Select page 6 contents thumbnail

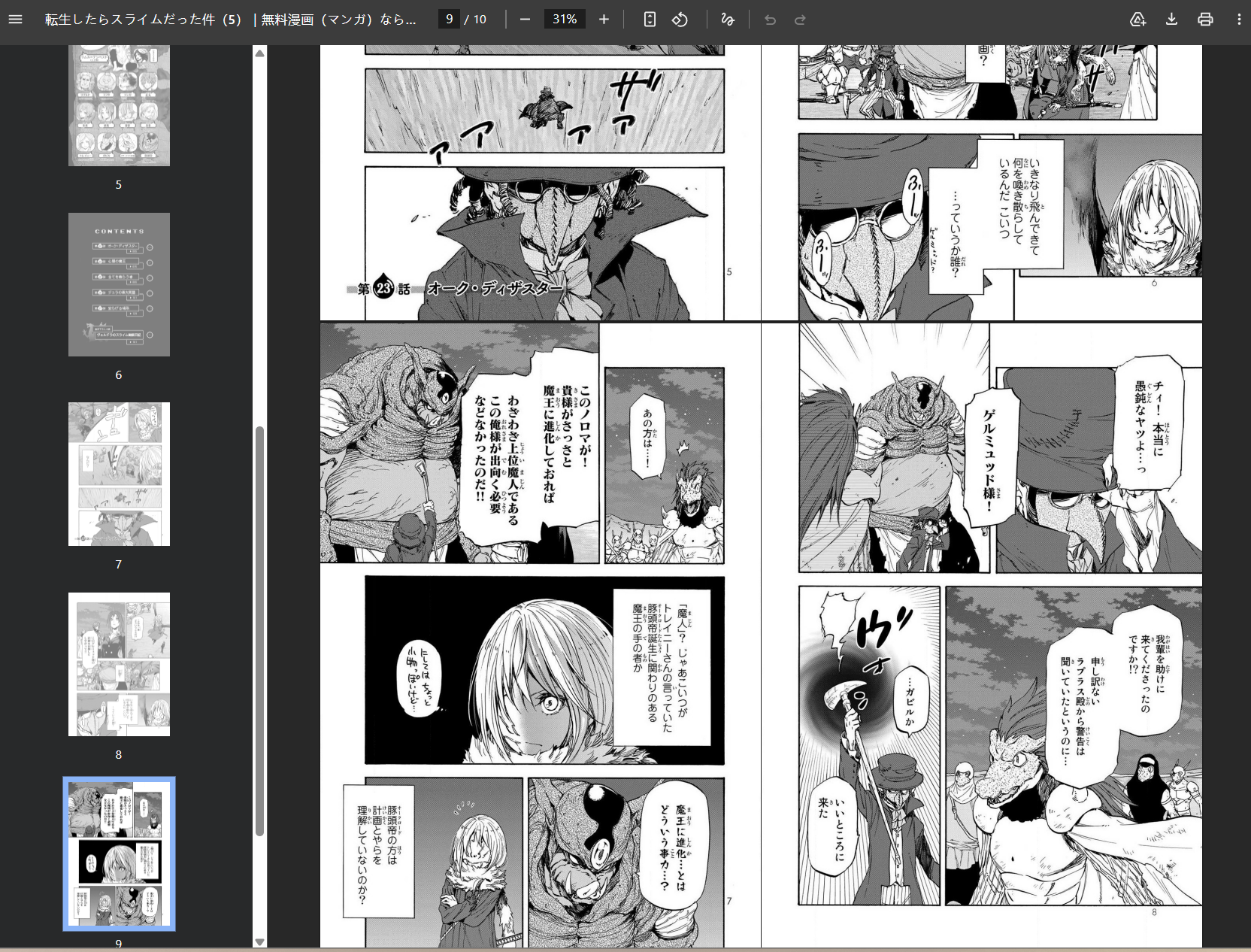click(x=119, y=284)
